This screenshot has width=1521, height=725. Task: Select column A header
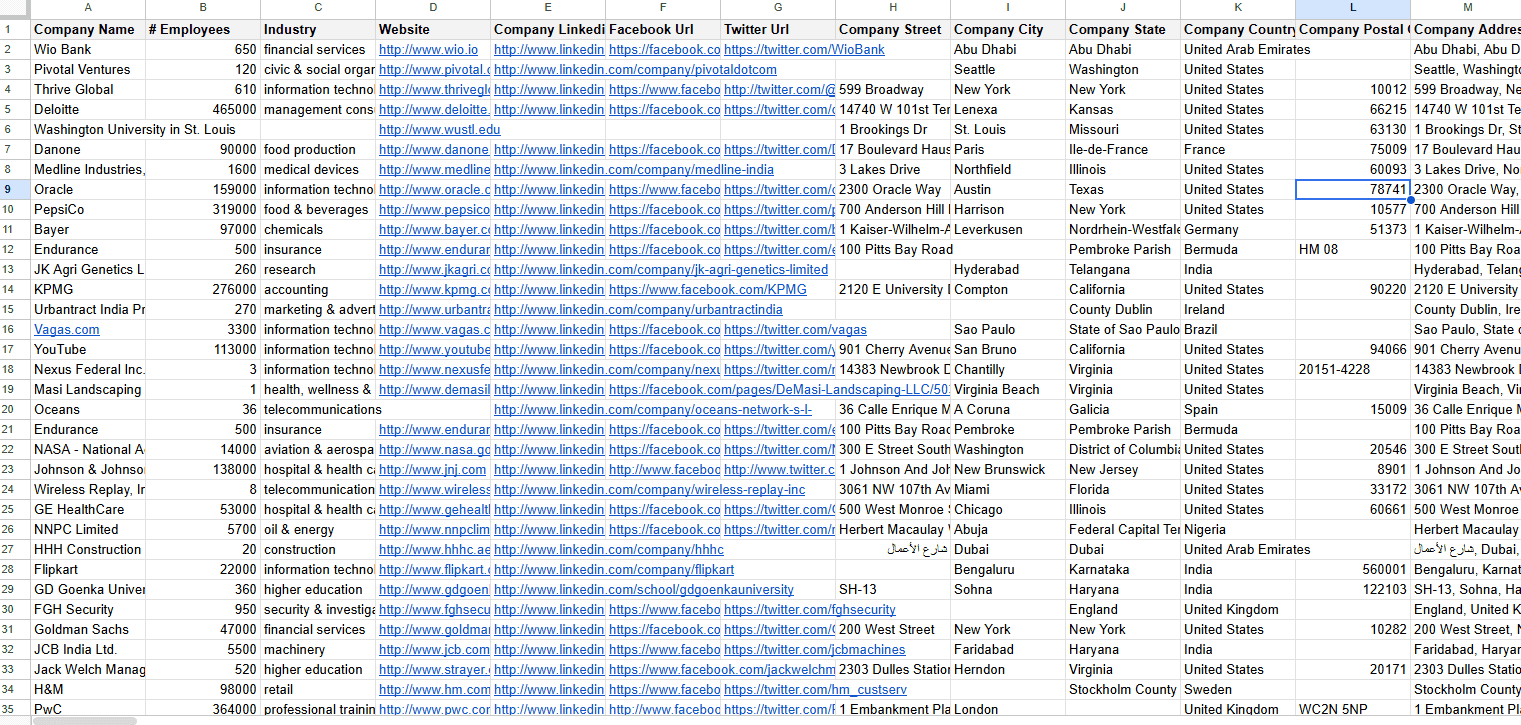pos(88,9)
